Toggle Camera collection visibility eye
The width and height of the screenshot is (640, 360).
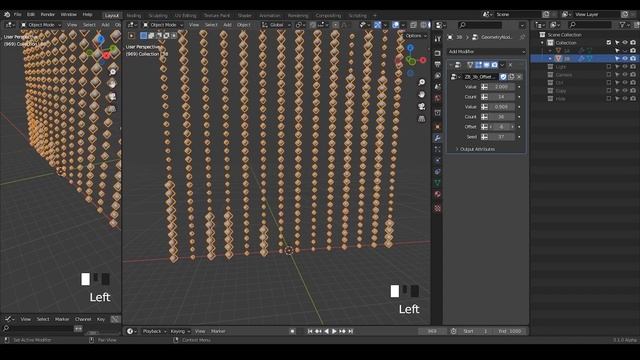[625, 75]
